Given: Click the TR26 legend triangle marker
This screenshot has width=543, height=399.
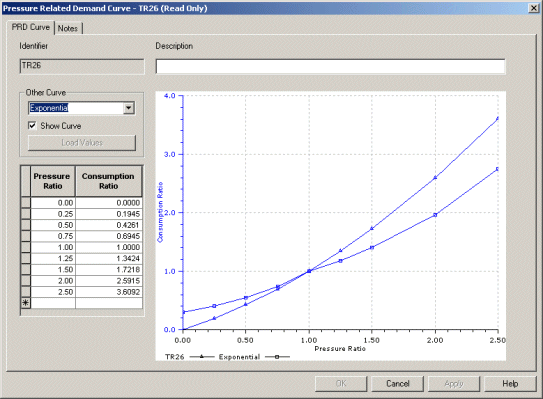Looking at the screenshot, I should 202,356.
